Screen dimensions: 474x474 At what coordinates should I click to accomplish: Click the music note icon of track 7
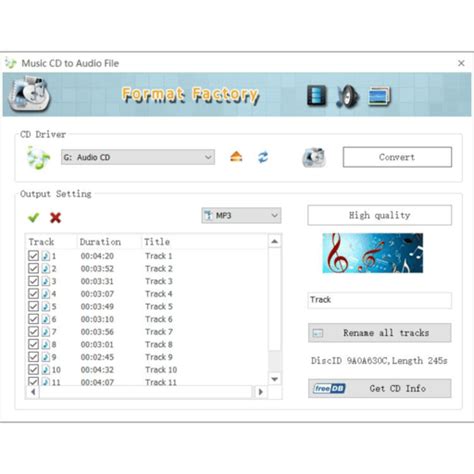coord(46,332)
